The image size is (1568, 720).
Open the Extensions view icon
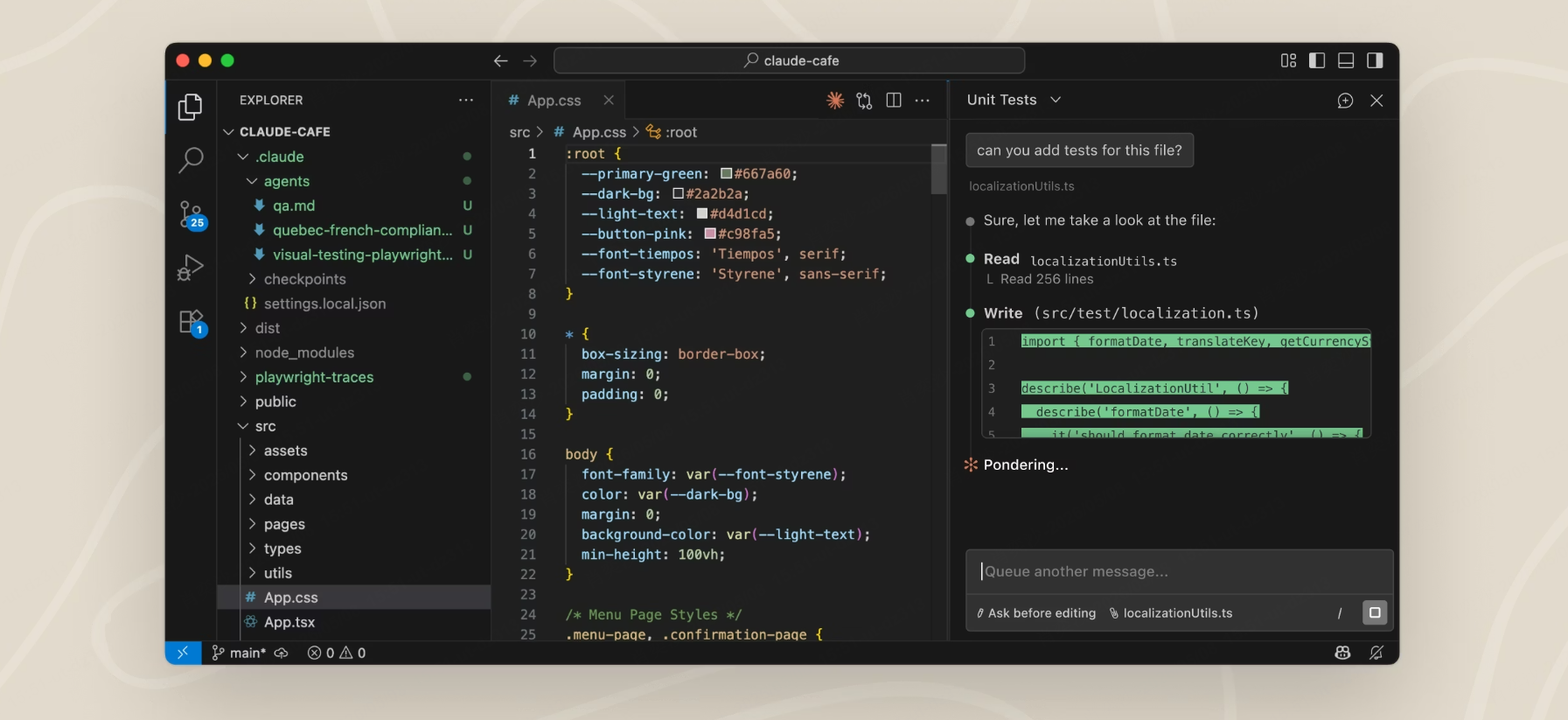click(191, 322)
